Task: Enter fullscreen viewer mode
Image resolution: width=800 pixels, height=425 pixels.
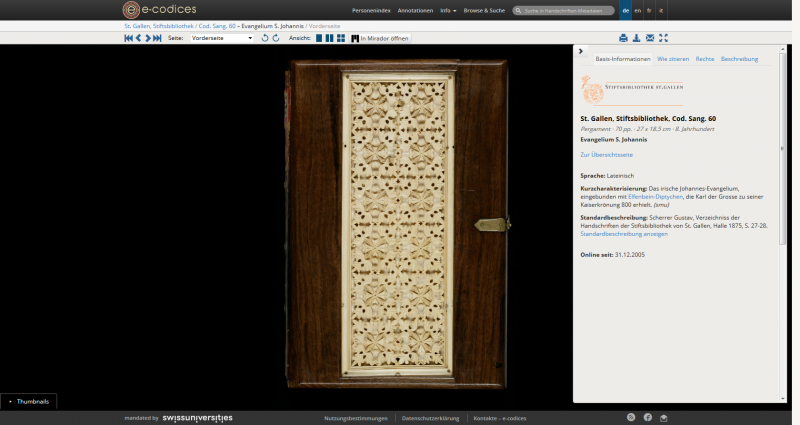Action: (663, 38)
